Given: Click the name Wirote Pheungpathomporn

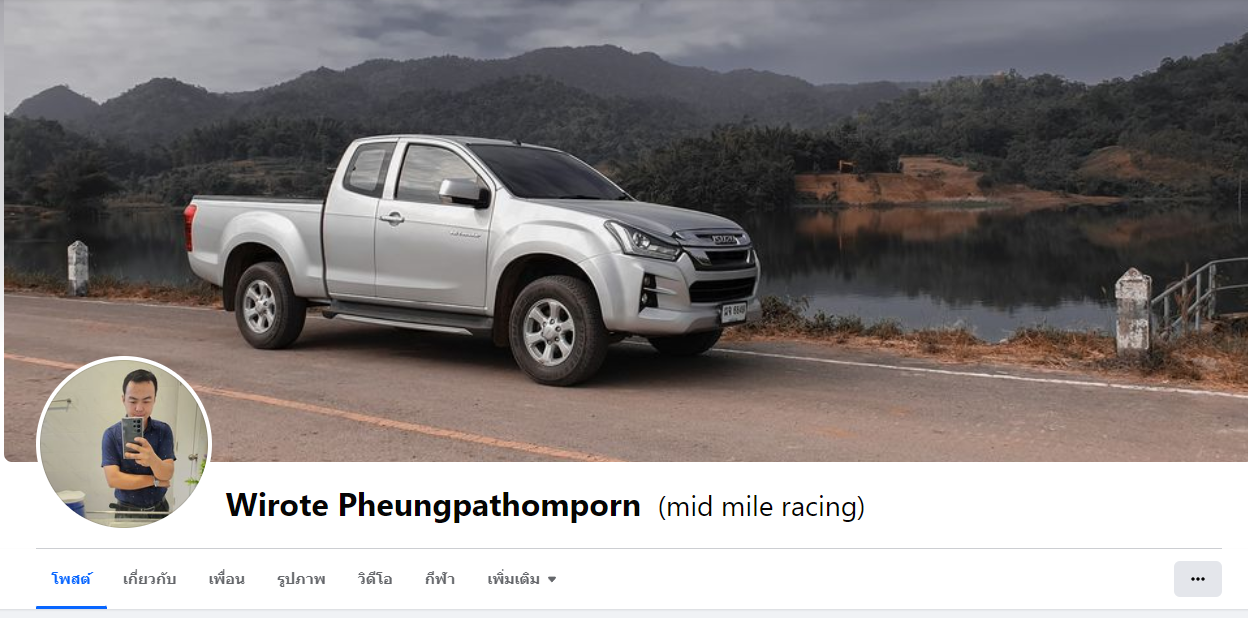Looking at the screenshot, I should (x=433, y=506).
